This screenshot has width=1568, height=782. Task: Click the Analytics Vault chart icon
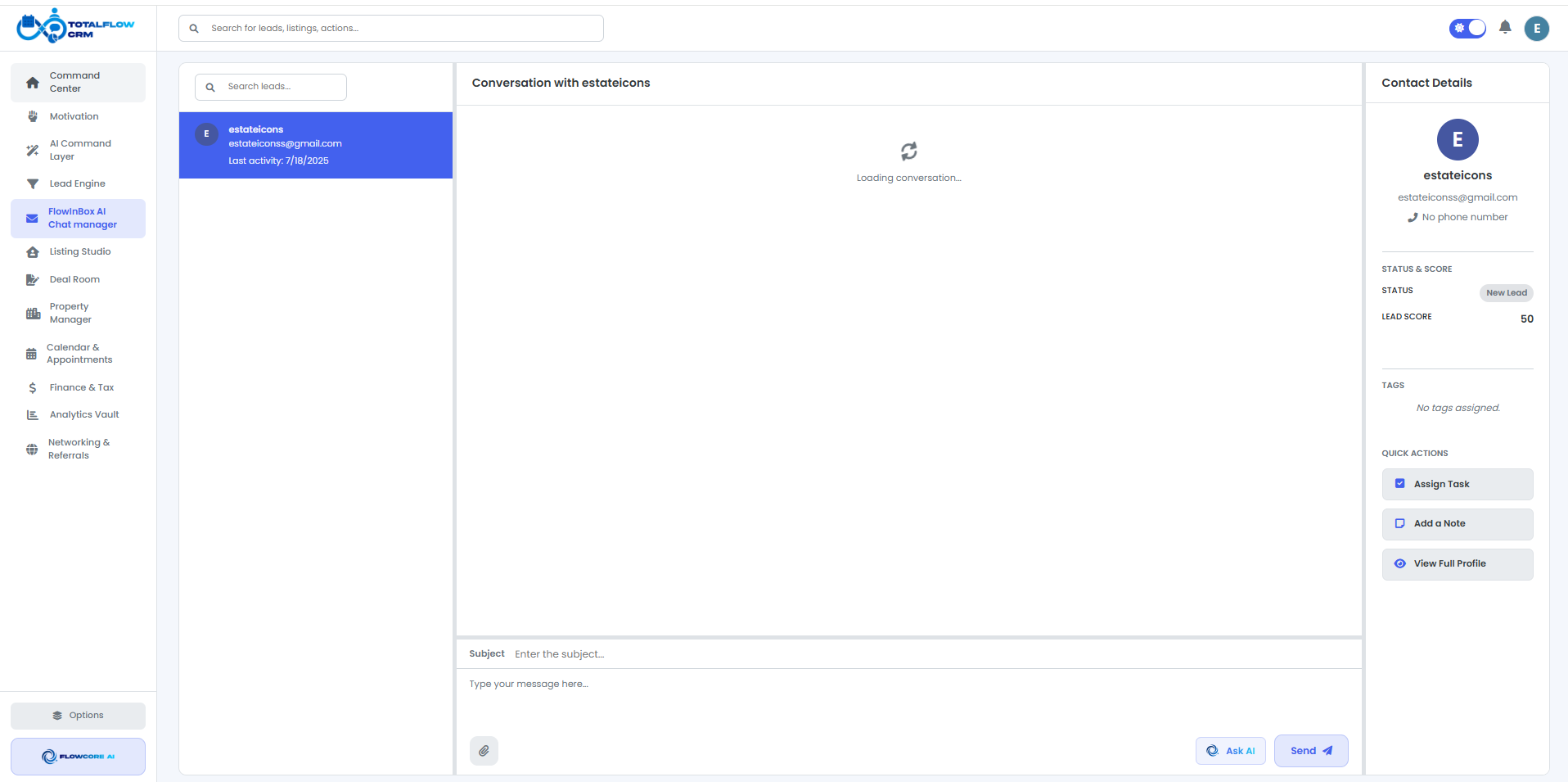click(33, 414)
